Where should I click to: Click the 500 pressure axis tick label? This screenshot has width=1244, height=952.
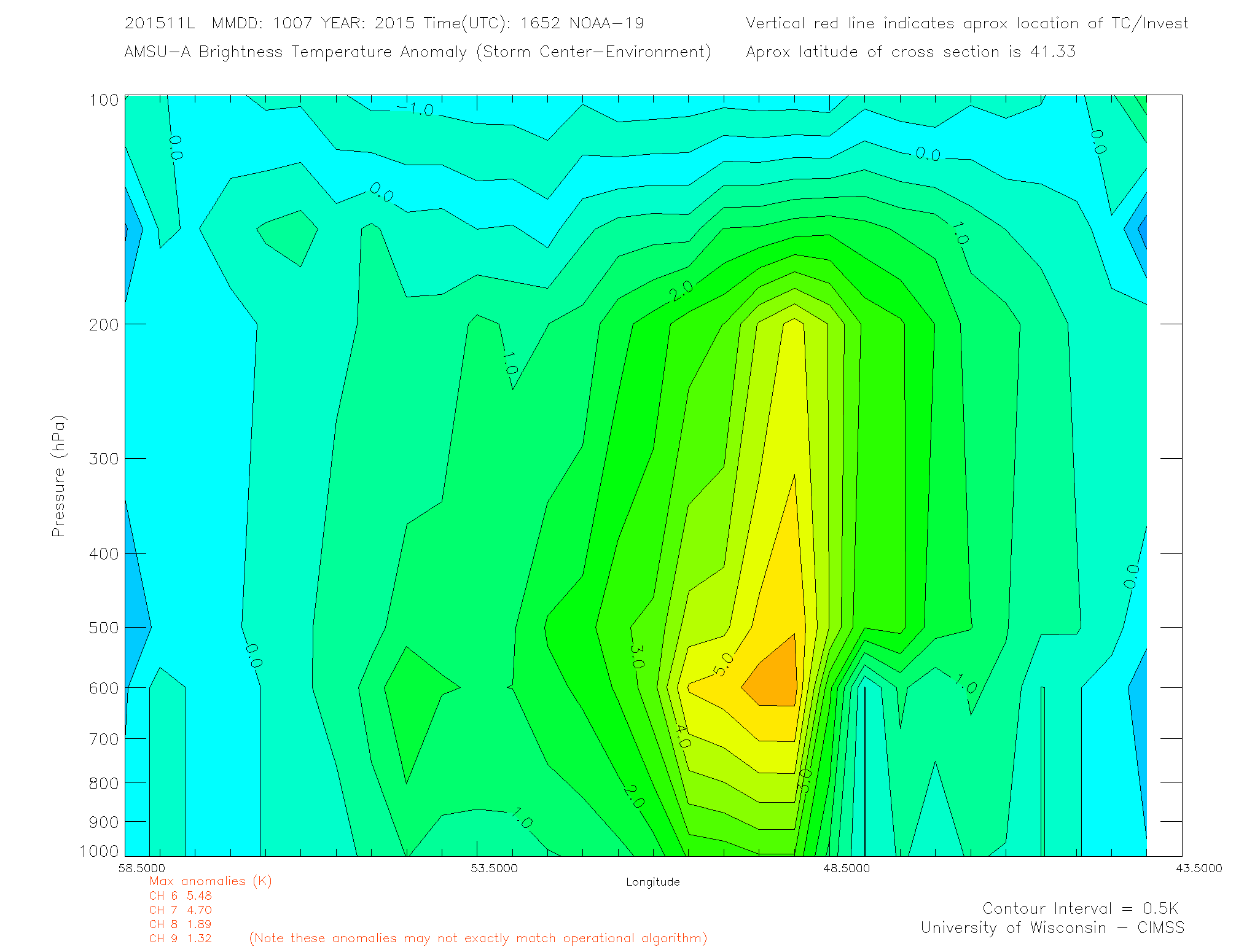pyautogui.click(x=103, y=628)
